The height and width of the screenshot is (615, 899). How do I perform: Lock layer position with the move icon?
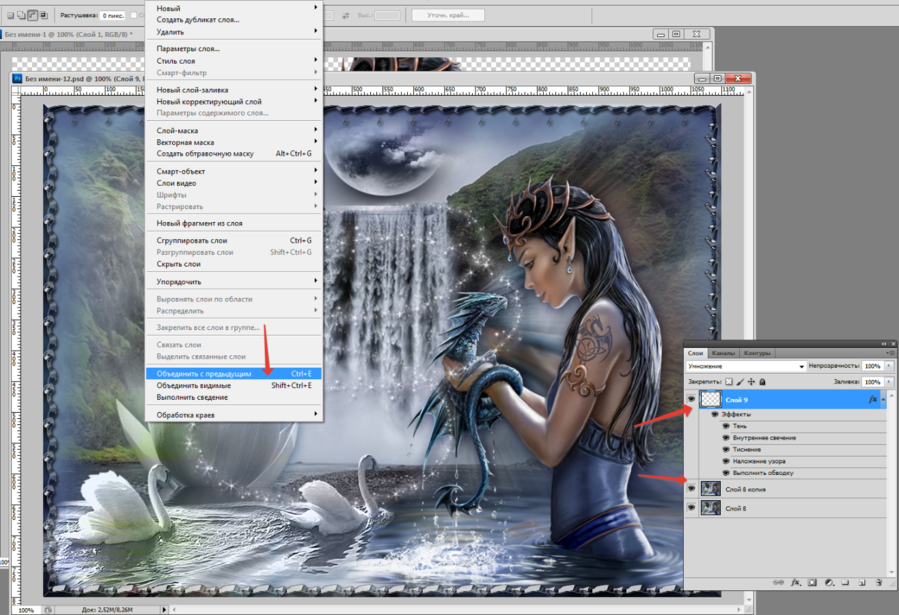tap(751, 382)
